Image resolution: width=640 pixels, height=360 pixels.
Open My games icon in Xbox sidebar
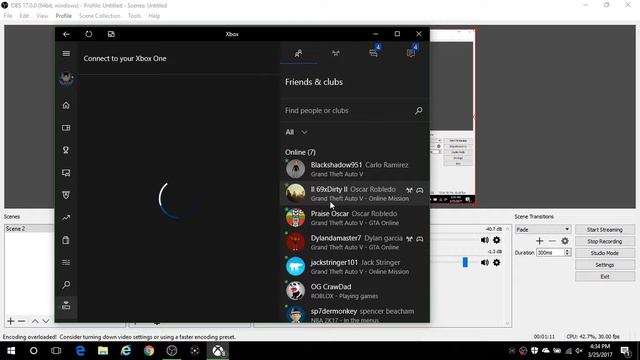(66, 128)
